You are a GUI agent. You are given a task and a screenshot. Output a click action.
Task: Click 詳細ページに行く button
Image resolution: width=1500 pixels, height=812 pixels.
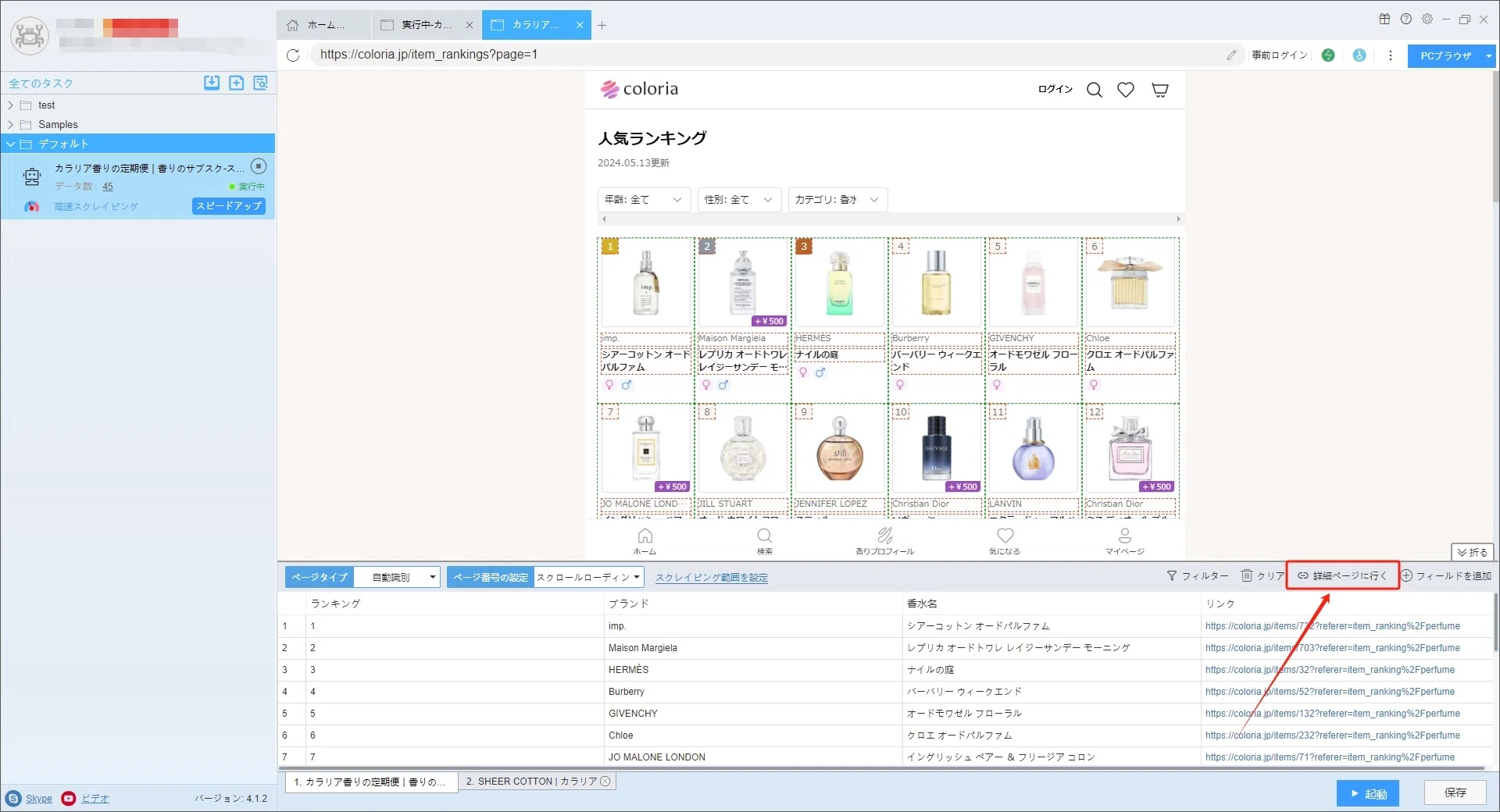click(x=1342, y=575)
